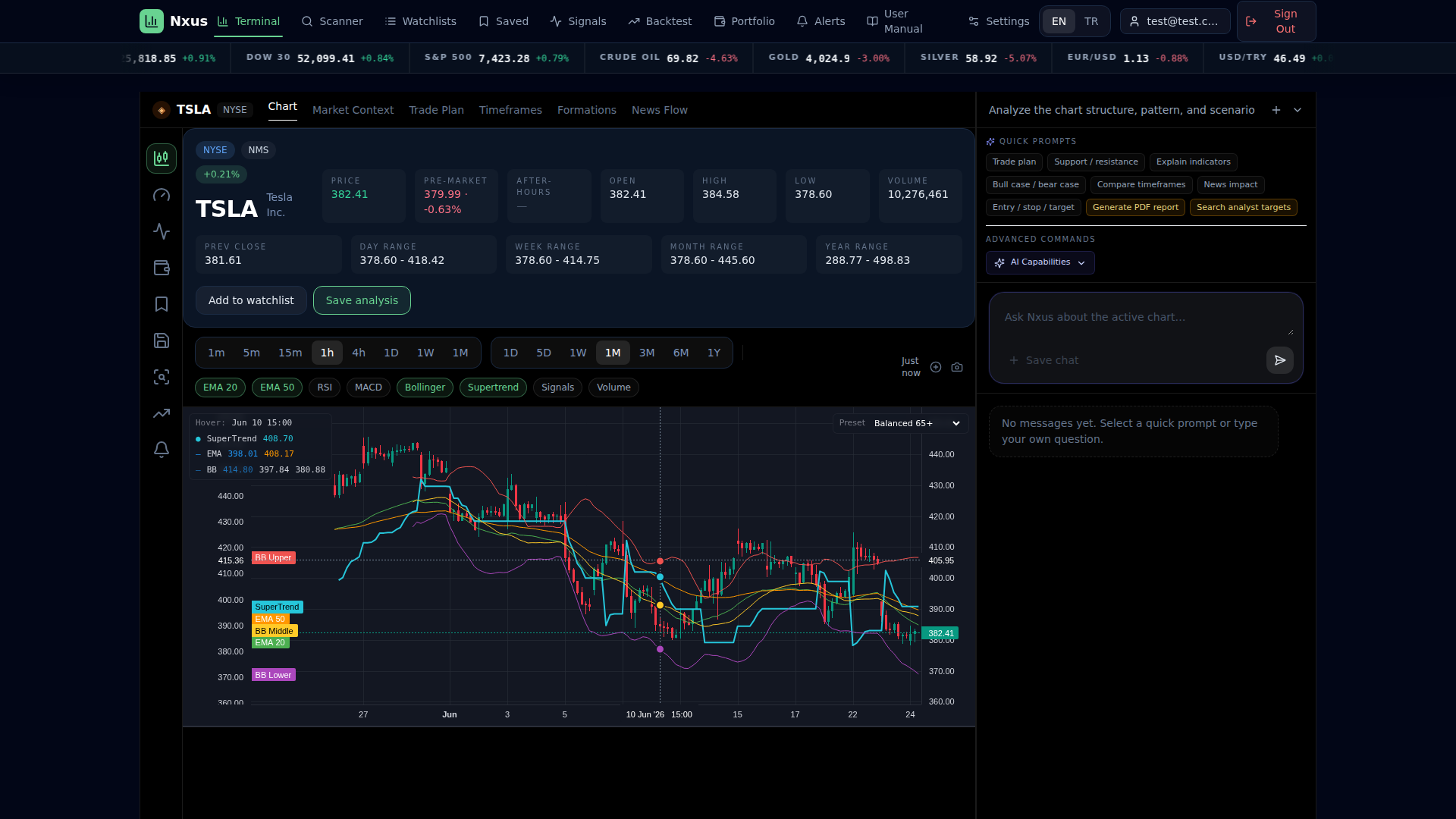The height and width of the screenshot is (819, 1456).
Task: Open Backtest nav item
Action: coord(660,21)
